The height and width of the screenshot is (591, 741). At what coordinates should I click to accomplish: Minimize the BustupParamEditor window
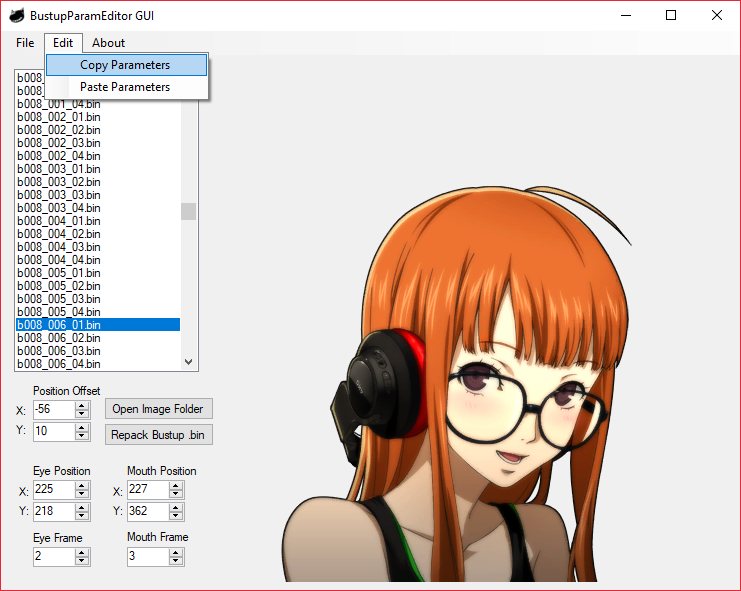(x=626, y=16)
